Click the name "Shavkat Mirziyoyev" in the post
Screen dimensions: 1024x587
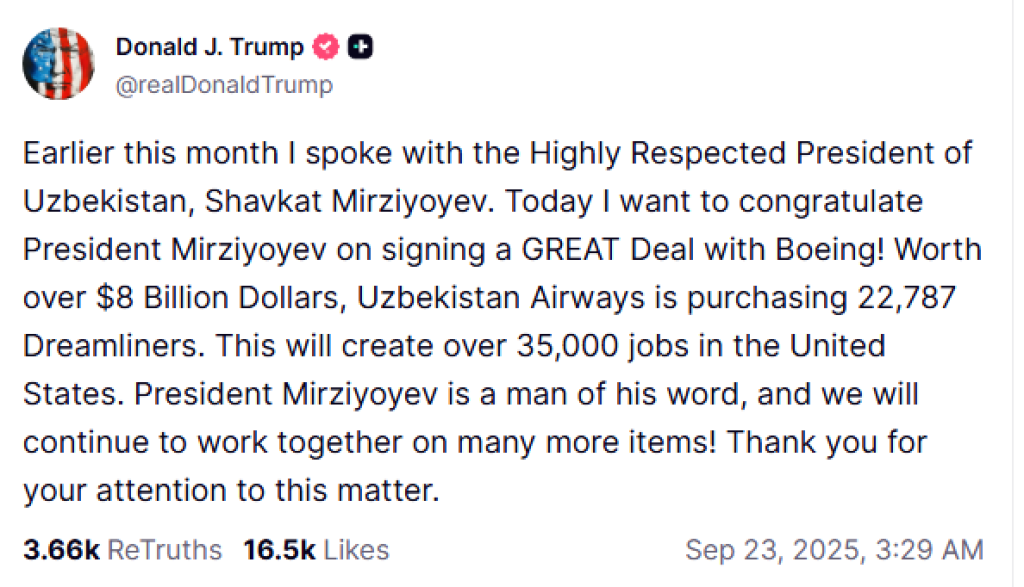(354, 201)
